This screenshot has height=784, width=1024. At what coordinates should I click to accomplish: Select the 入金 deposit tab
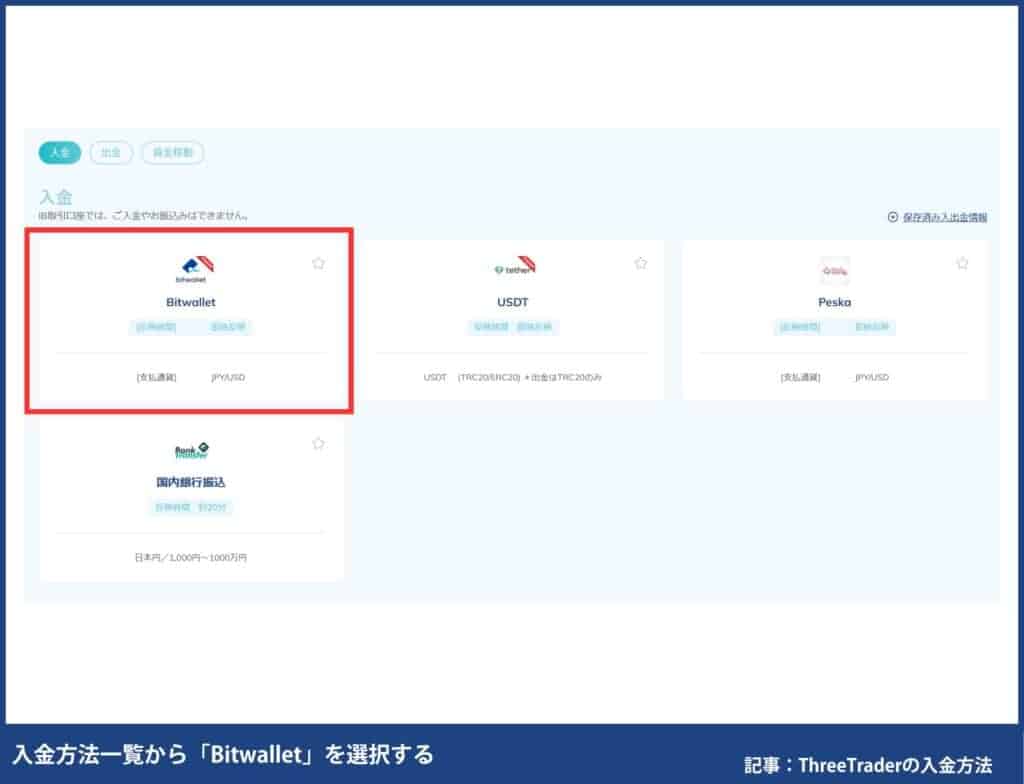click(x=59, y=153)
